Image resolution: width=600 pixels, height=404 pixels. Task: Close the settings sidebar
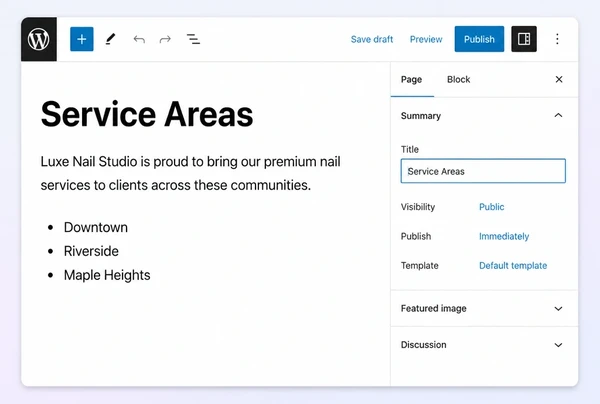[559, 79]
